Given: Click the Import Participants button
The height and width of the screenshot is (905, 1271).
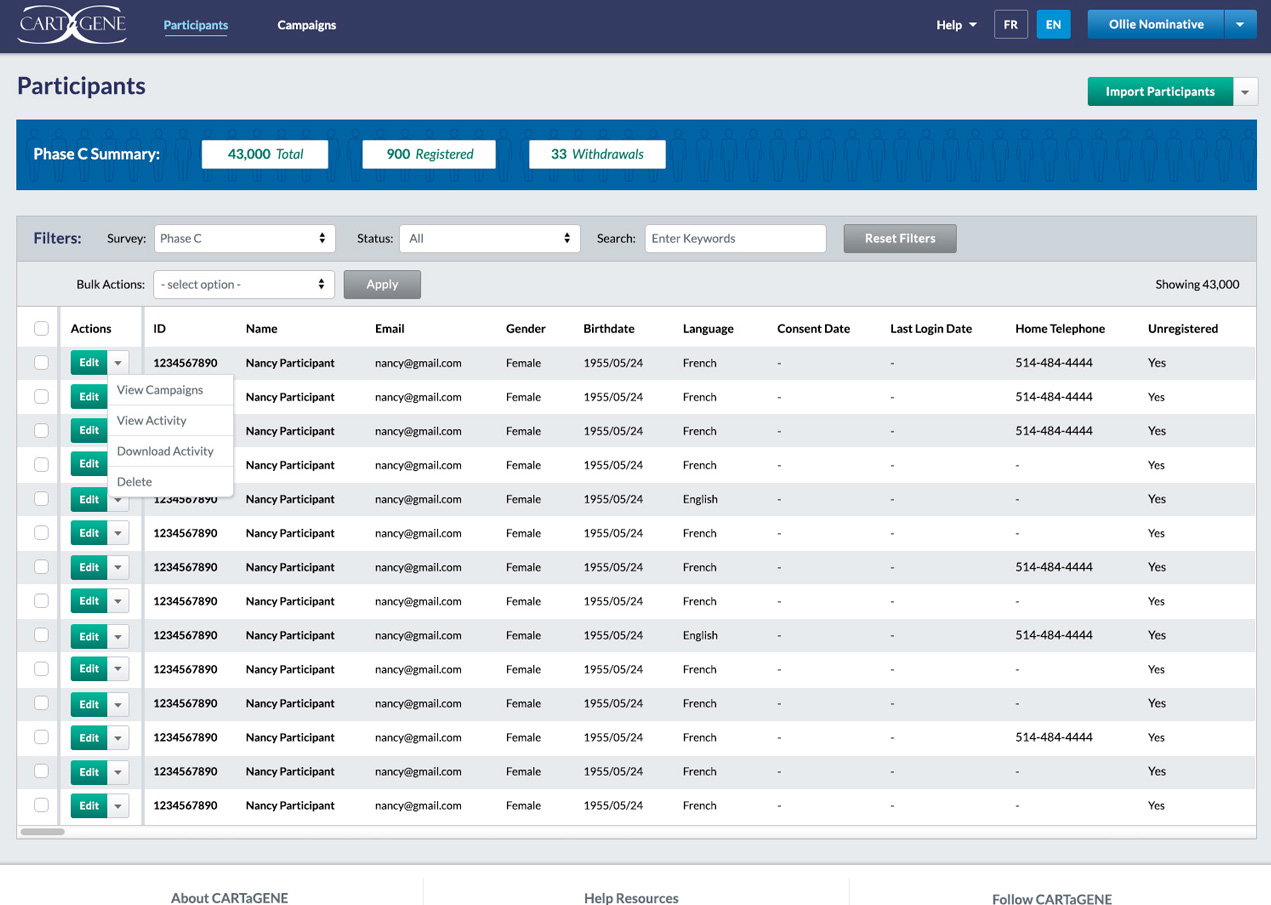Looking at the screenshot, I should [1159, 92].
